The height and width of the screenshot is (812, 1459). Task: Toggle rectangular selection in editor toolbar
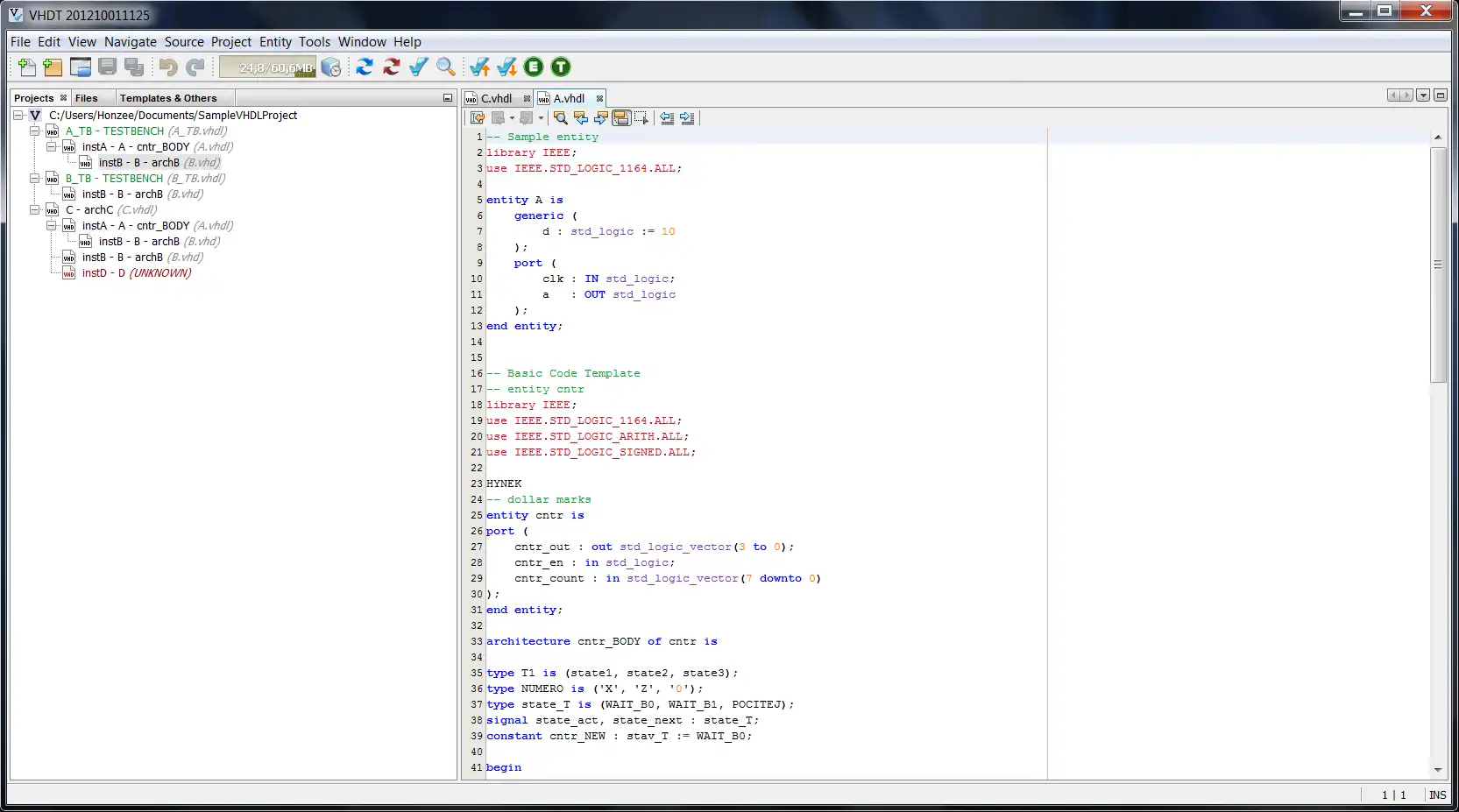point(641,118)
